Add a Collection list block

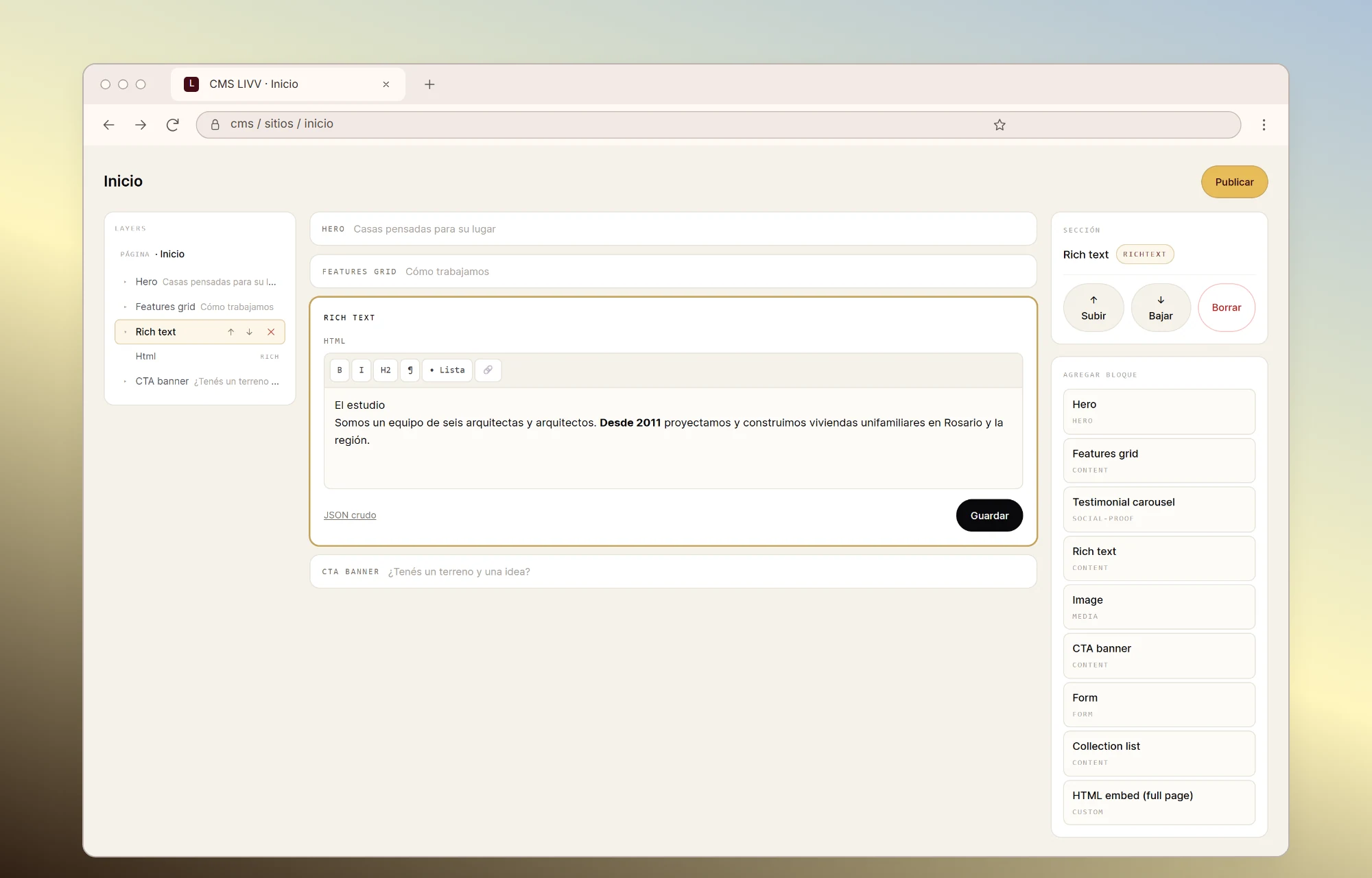(1159, 753)
